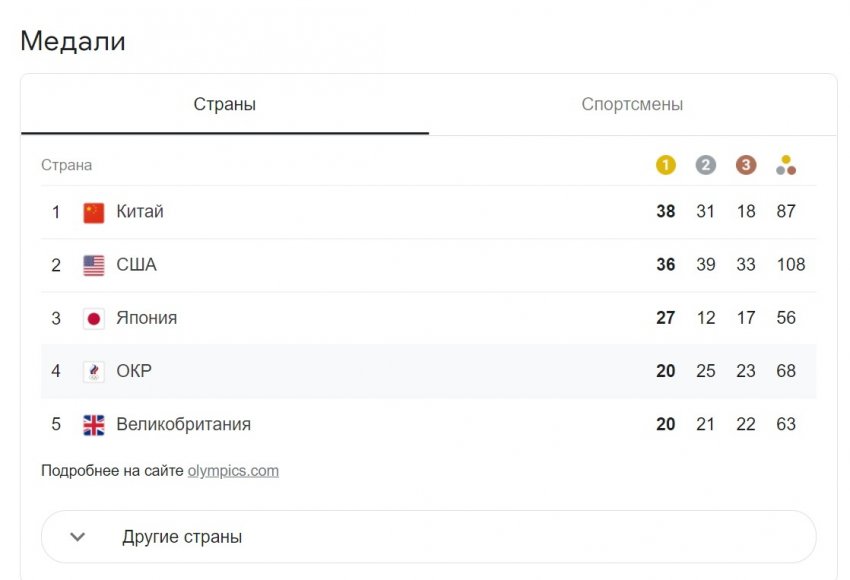Open the olympics.com link

pyautogui.click(x=233, y=470)
